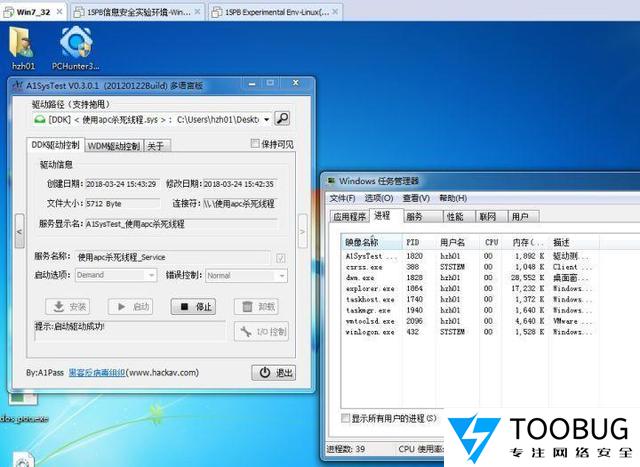Enable 显示所有用户的进程 checkbox
Screen dimensions: 640x467
[345, 418]
